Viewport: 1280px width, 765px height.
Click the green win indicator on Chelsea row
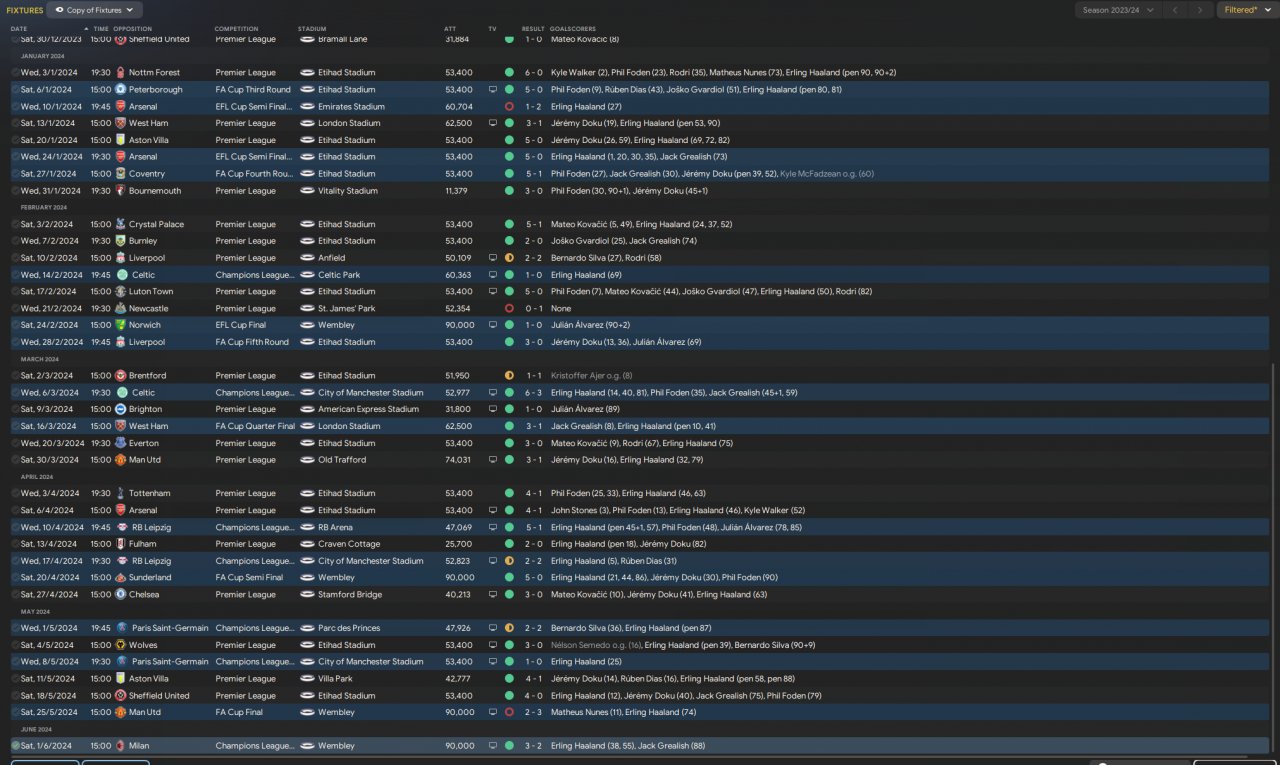(509, 595)
